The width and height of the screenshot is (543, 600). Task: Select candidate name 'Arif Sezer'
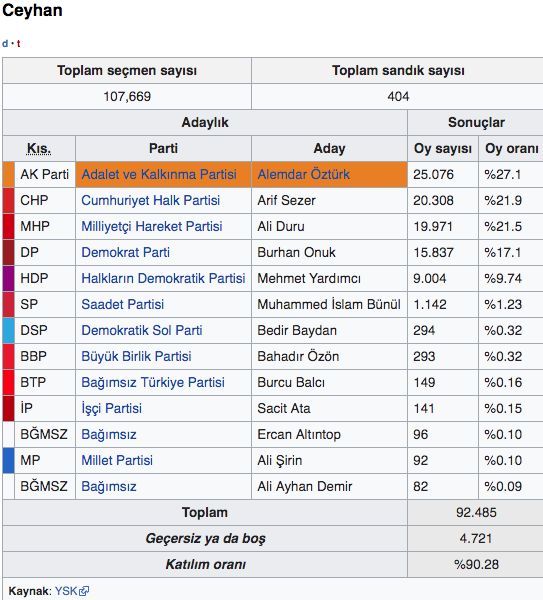pos(287,201)
